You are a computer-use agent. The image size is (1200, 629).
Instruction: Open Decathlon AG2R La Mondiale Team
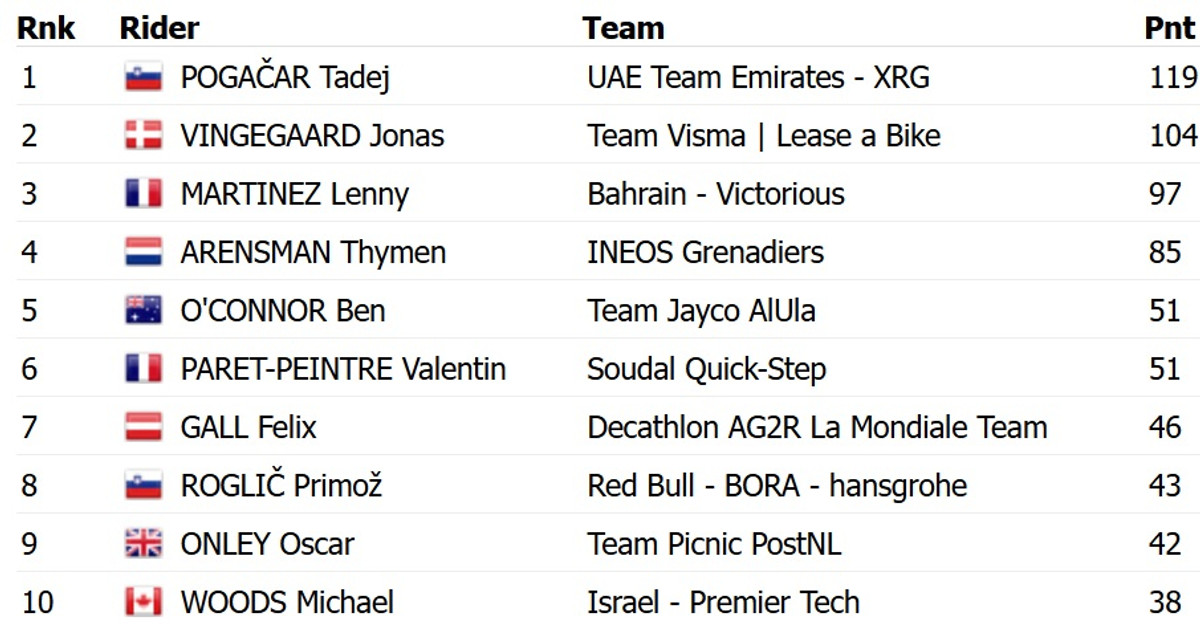point(817,427)
